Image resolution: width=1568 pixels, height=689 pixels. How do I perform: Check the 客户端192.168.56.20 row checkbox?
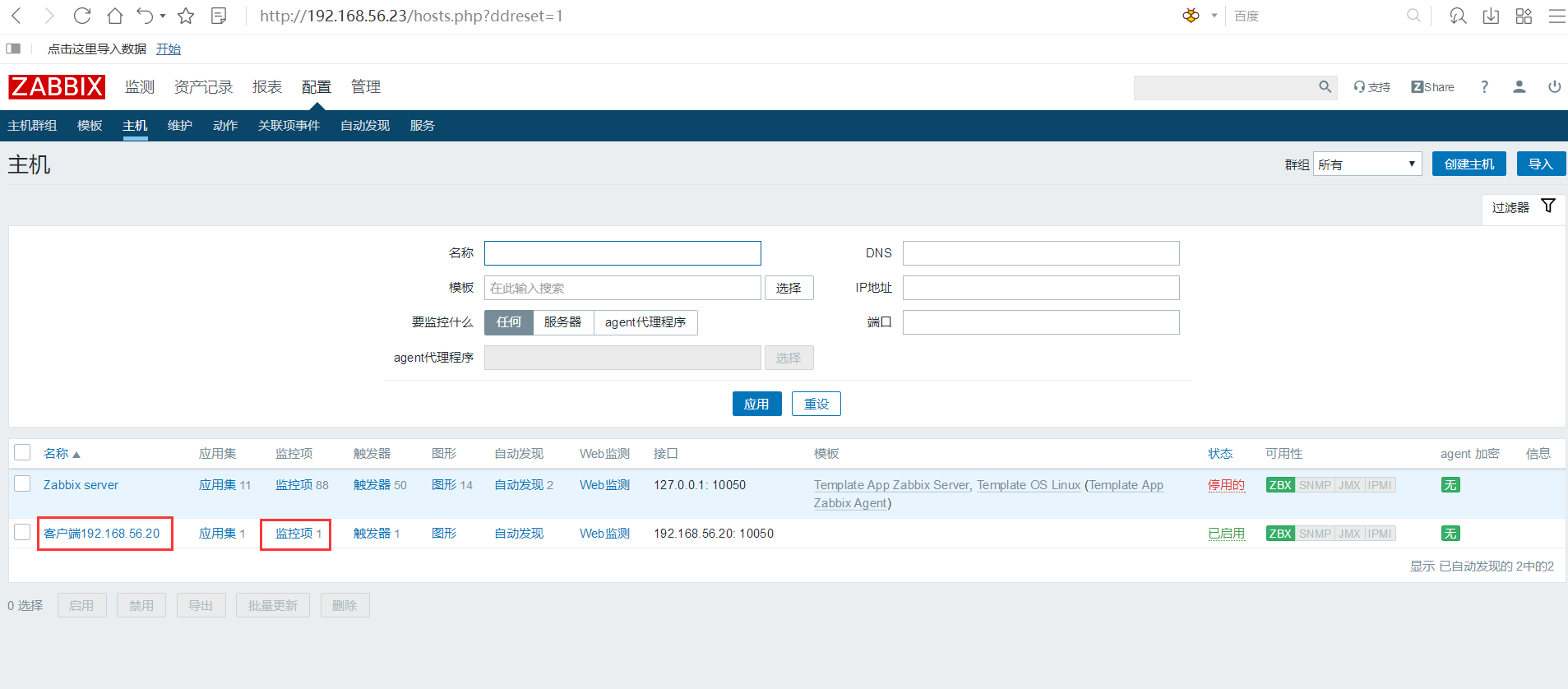coord(22,532)
